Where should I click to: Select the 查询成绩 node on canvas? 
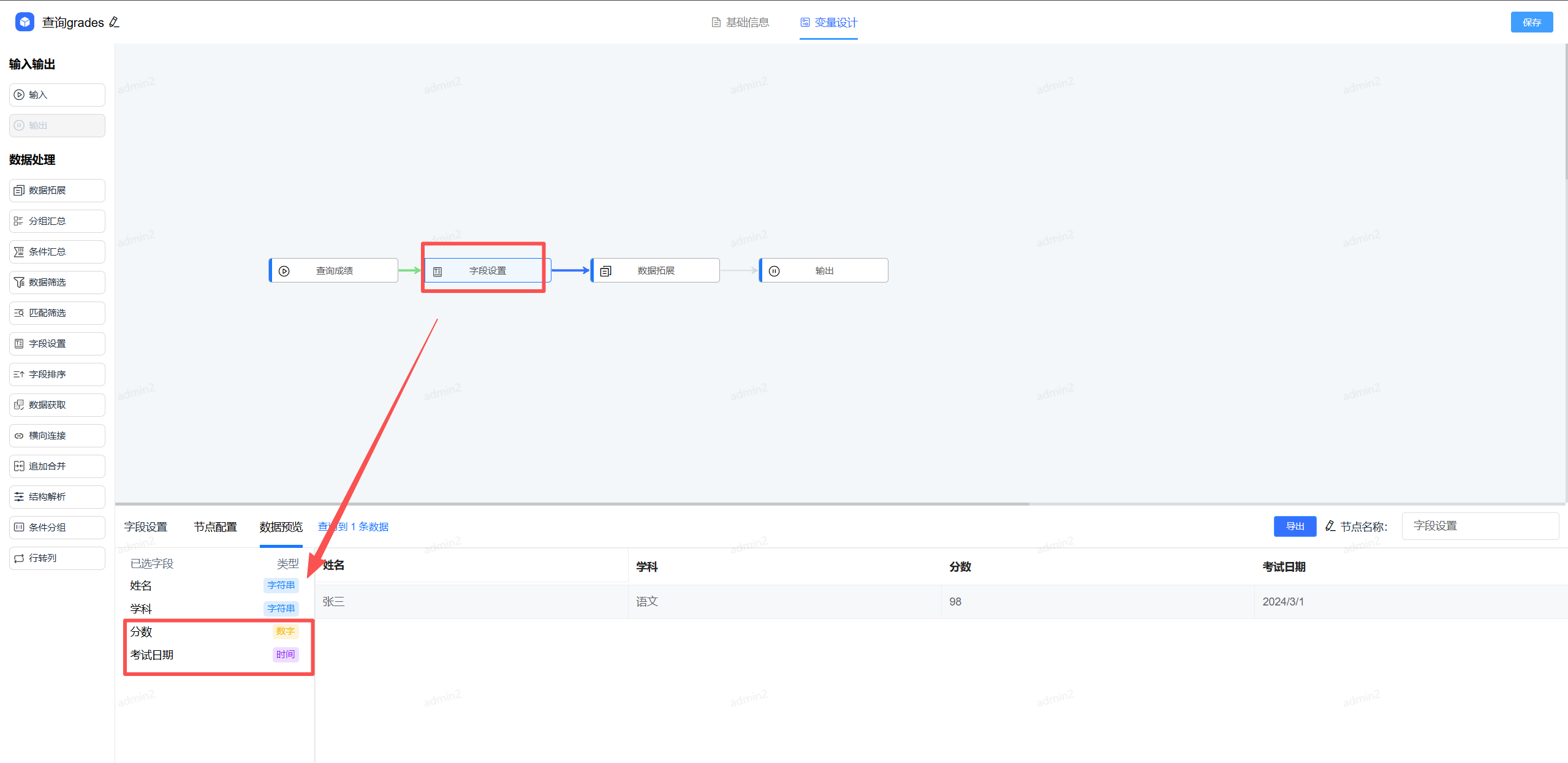[x=334, y=270]
